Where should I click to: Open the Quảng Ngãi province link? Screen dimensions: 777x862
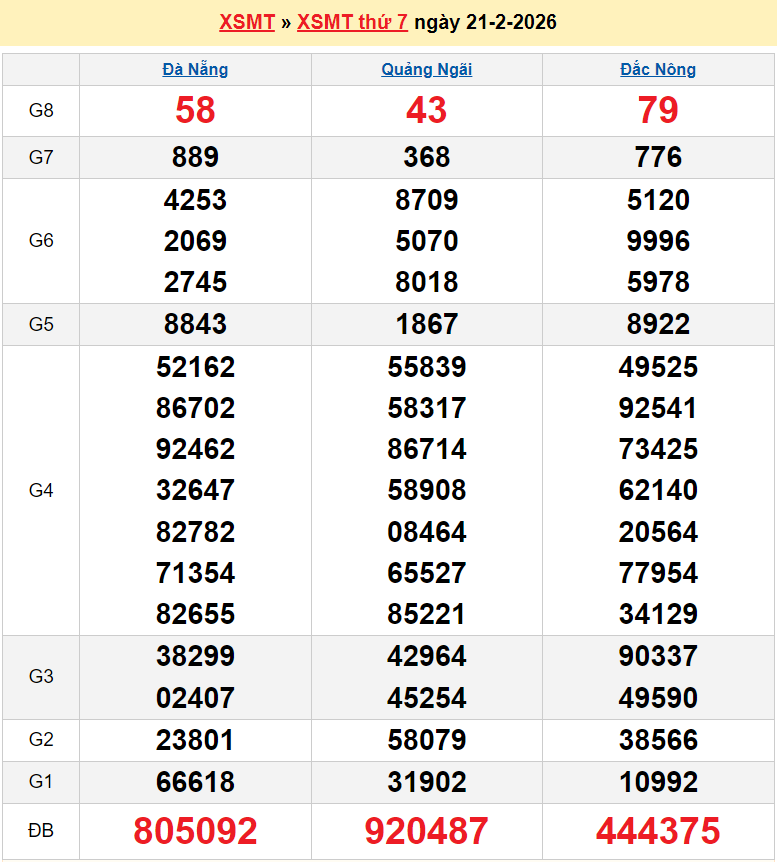point(427,69)
